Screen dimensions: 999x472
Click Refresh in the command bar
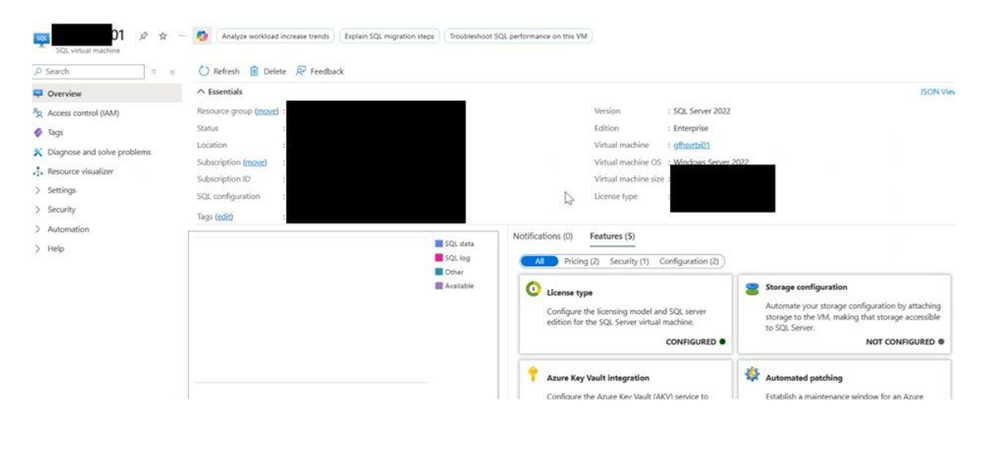point(219,71)
